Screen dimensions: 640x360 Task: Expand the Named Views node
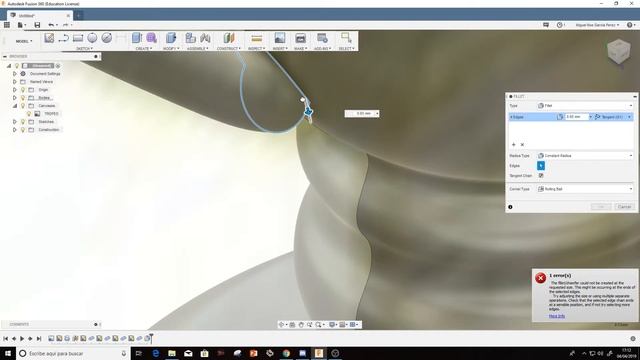pos(15,82)
